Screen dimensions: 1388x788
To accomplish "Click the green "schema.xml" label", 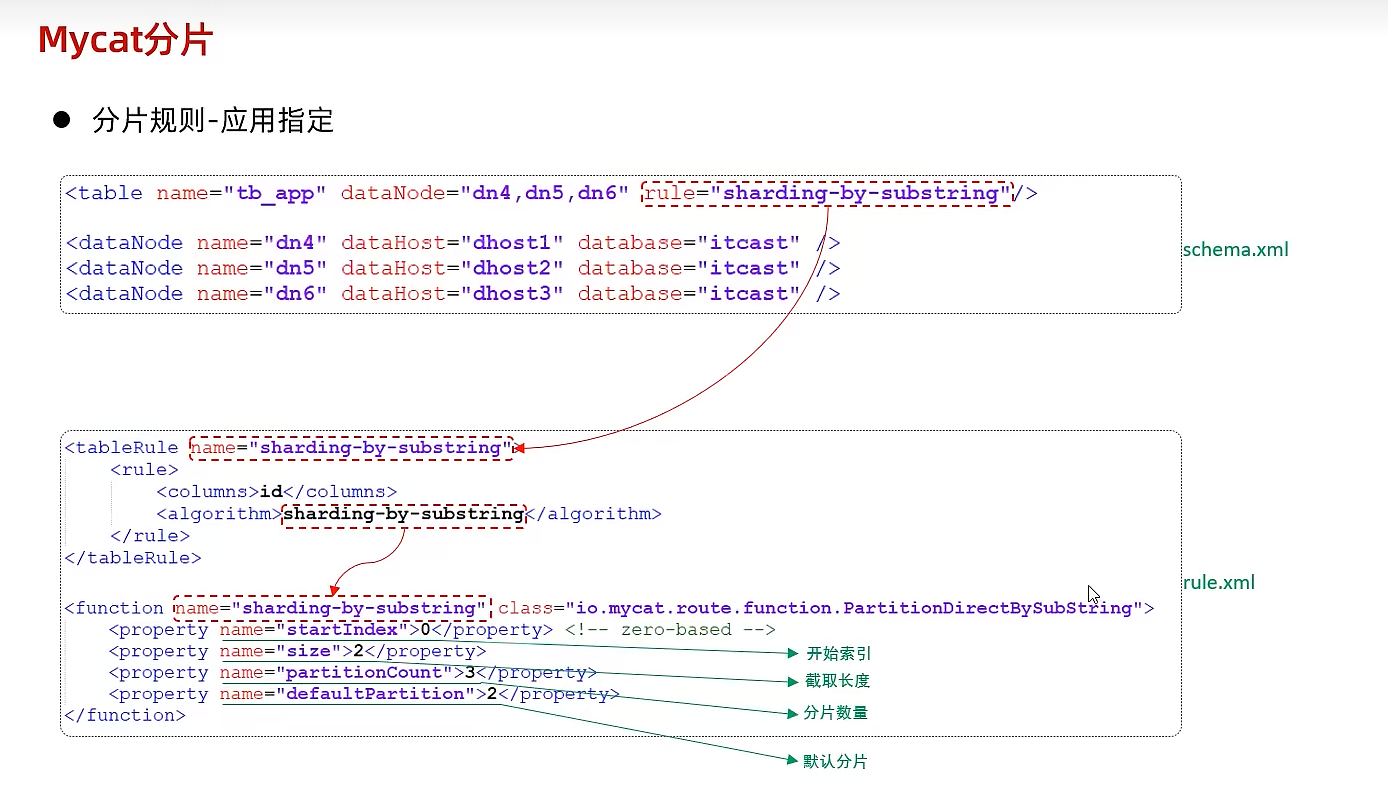I will click(x=1236, y=250).
